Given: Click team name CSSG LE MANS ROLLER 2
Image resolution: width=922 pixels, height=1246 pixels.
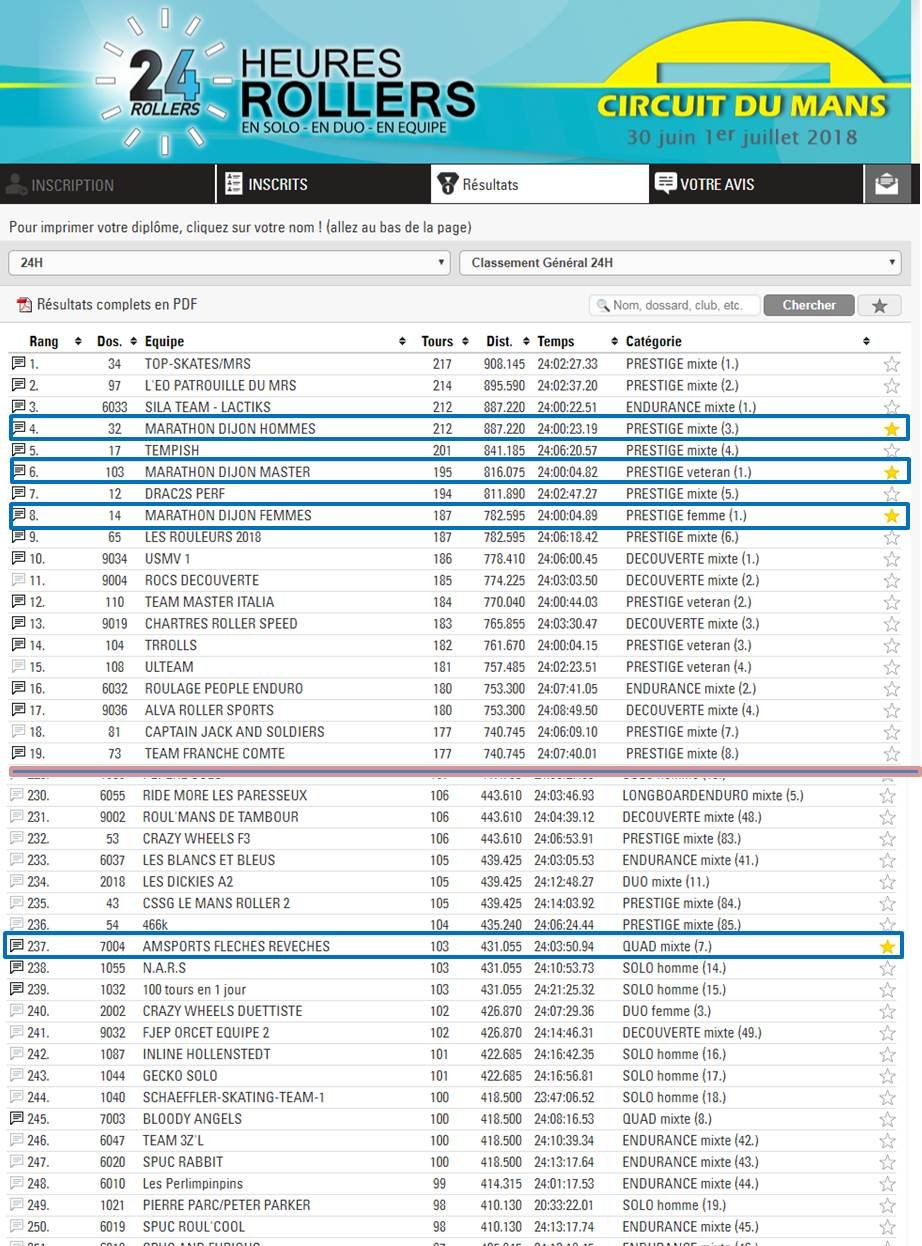Looking at the screenshot, I should (x=217, y=903).
